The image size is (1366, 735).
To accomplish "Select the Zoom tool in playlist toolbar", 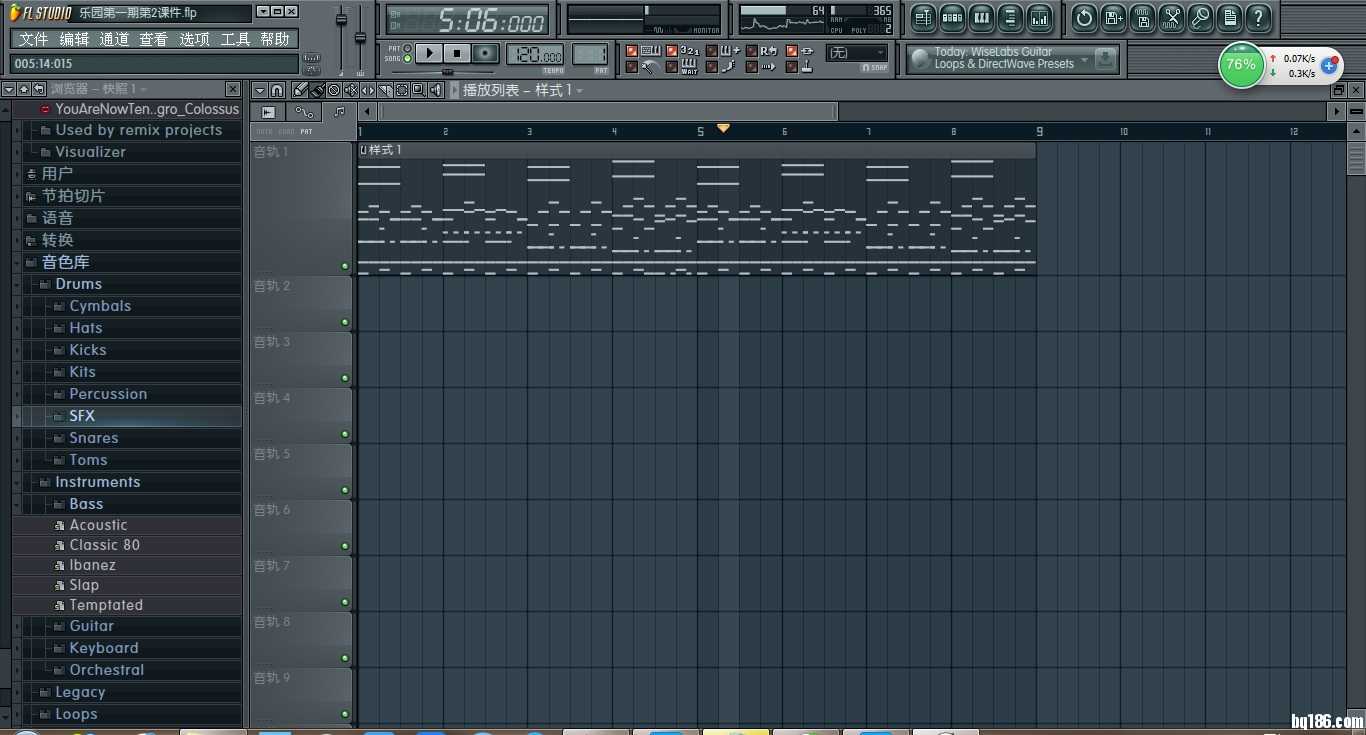I will tap(418, 90).
